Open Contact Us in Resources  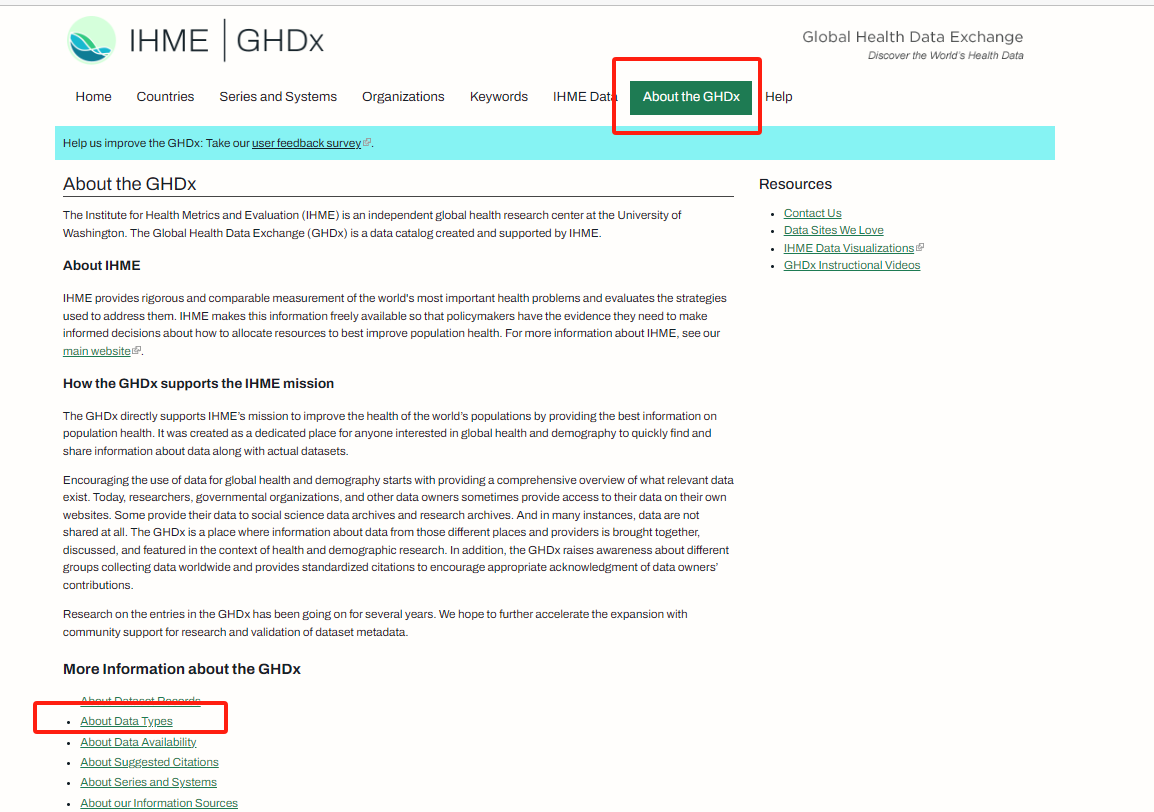click(x=813, y=213)
